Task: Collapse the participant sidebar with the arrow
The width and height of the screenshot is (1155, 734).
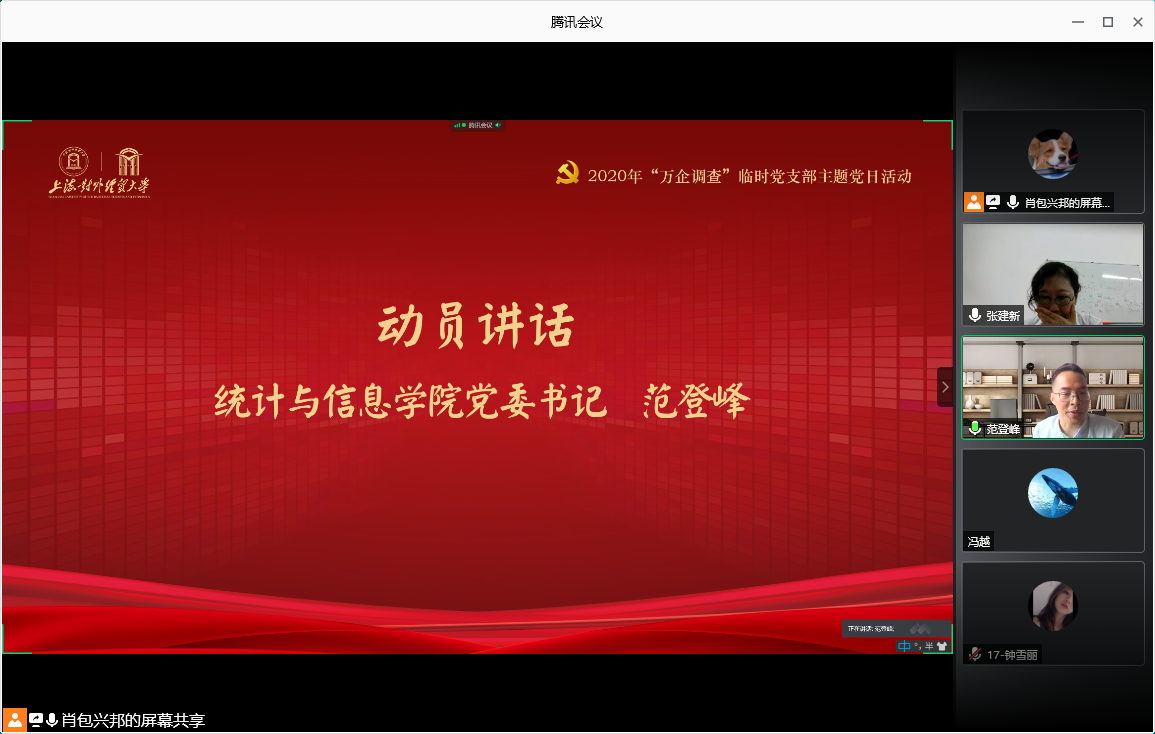Action: point(945,387)
